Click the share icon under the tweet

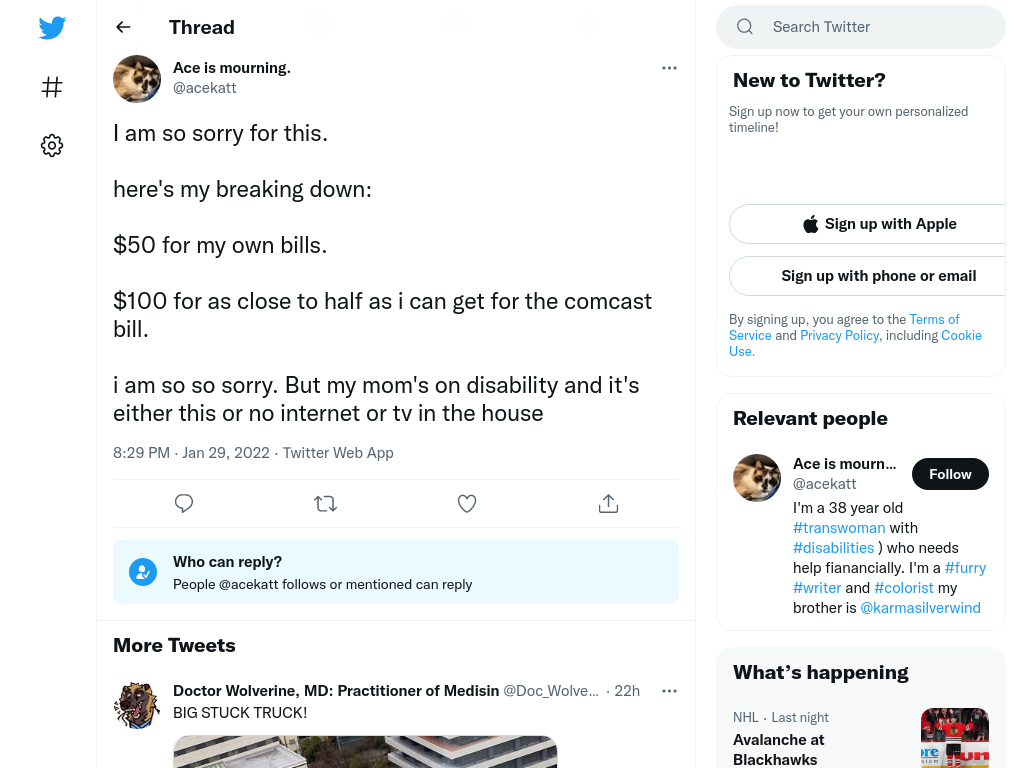(608, 504)
